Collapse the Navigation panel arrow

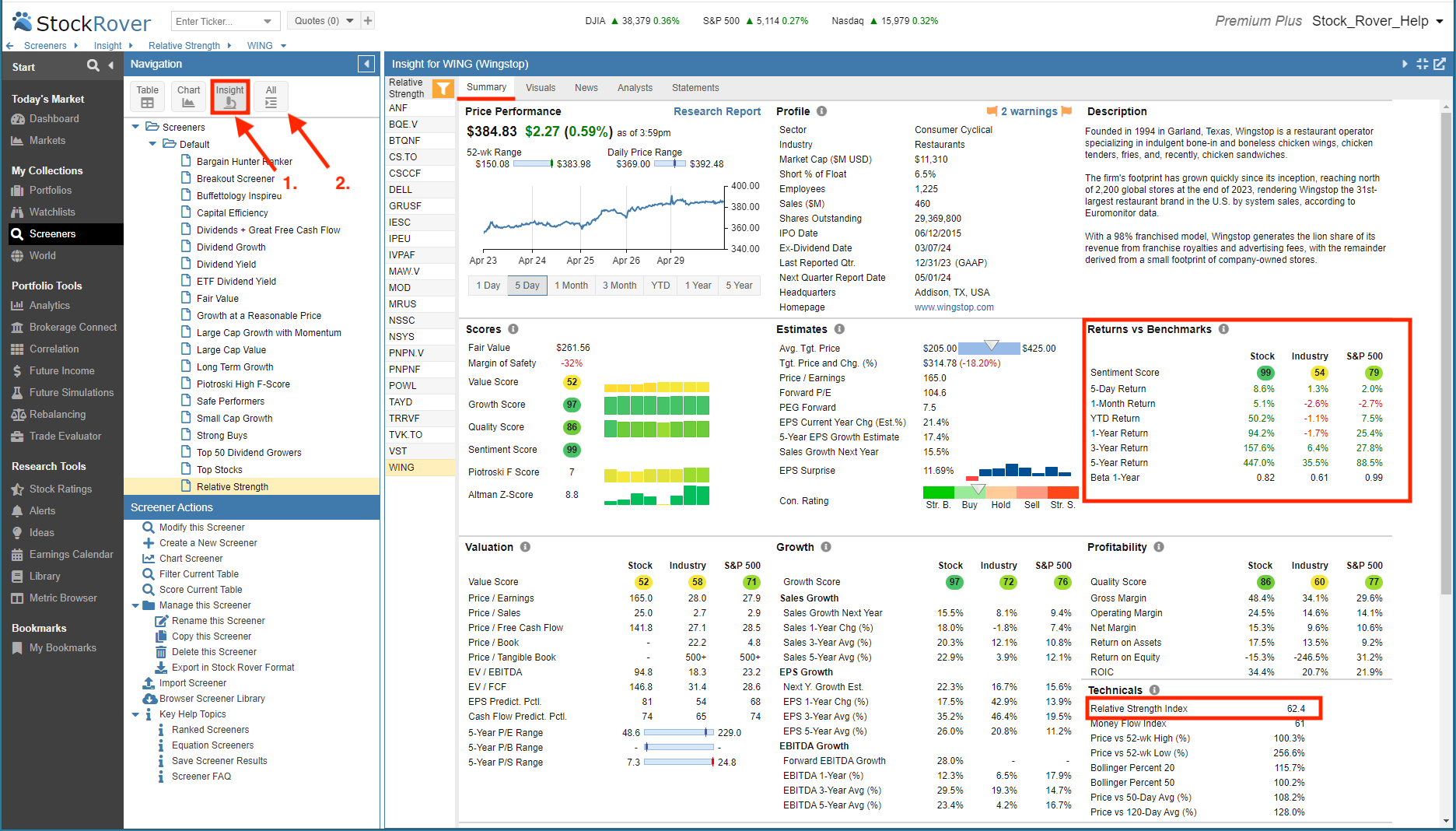click(x=366, y=64)
